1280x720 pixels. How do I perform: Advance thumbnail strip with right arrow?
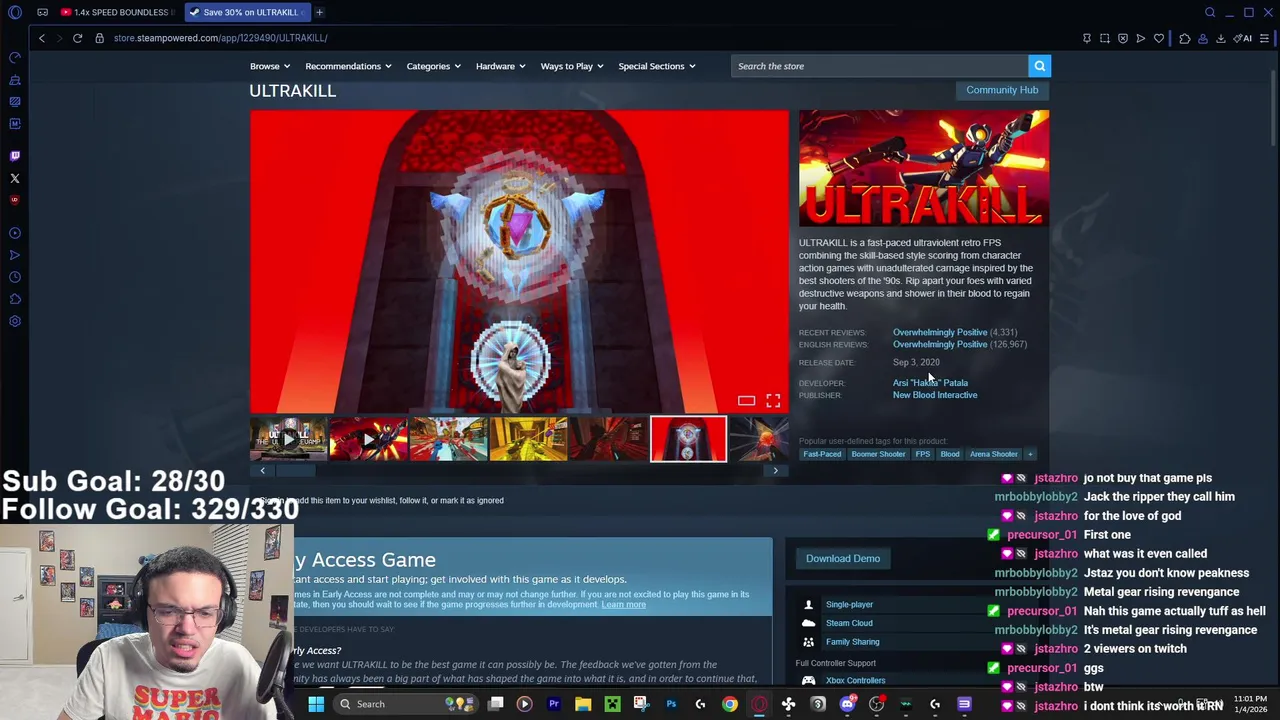tap(775, 471)
